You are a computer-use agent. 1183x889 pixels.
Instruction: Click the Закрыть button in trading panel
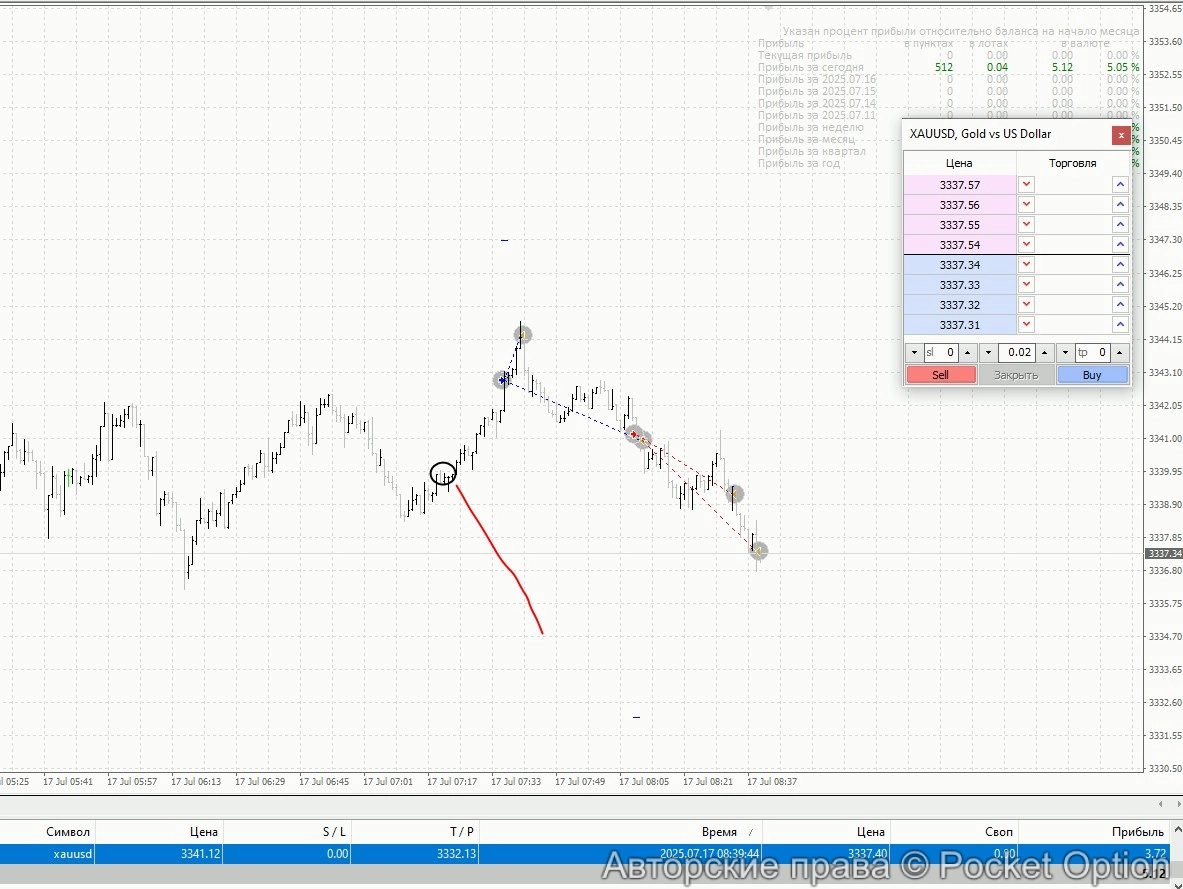(1016, 375)
